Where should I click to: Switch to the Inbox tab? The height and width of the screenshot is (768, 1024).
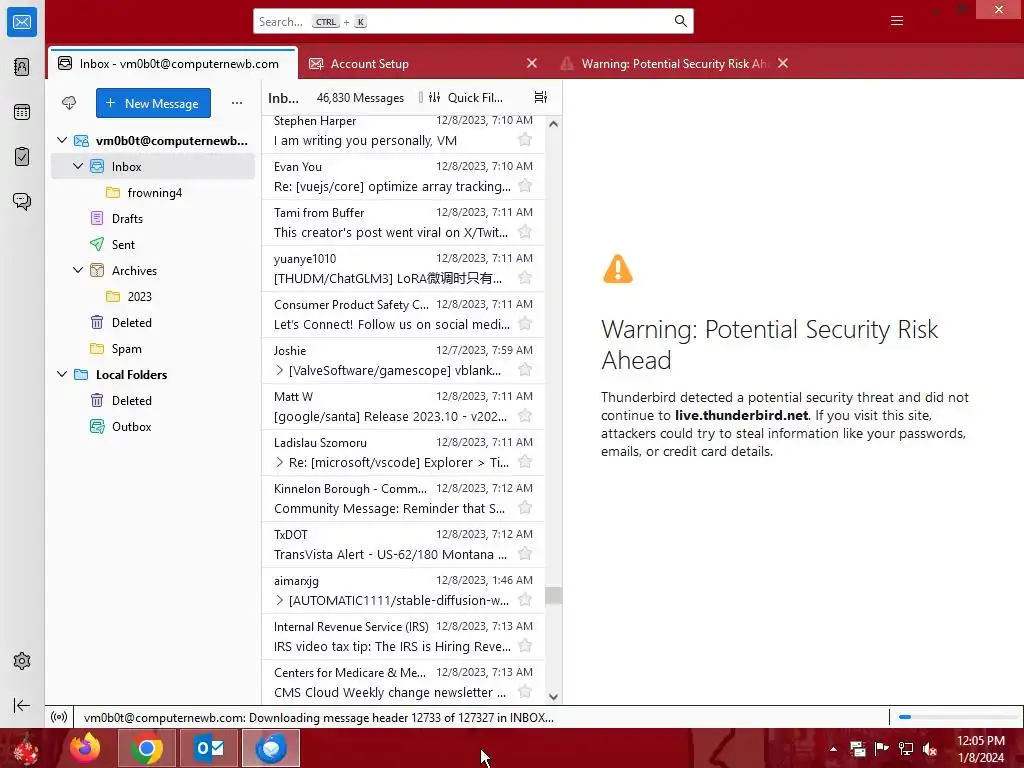(173, 63)
